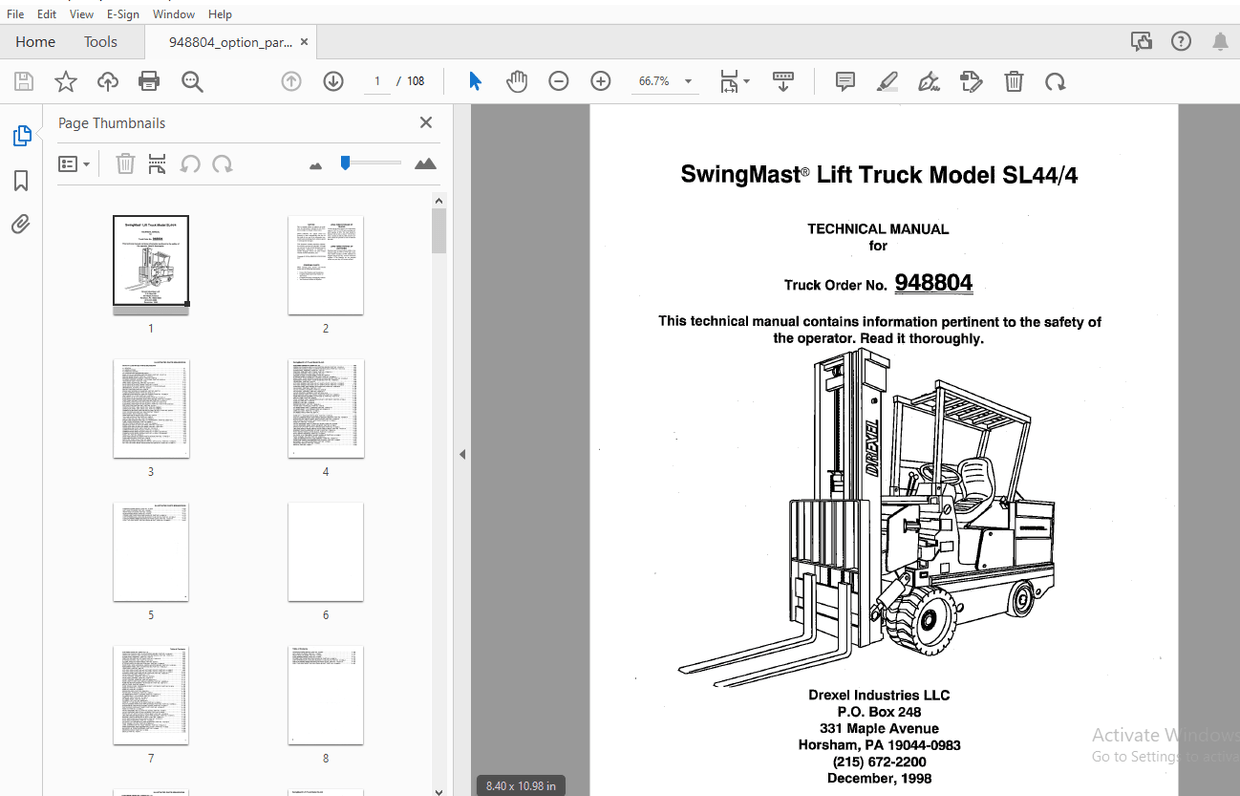This screenshot has height=796, width=1240.
Task: Open the Attachments sidebar panel
Action: (21, 224)
